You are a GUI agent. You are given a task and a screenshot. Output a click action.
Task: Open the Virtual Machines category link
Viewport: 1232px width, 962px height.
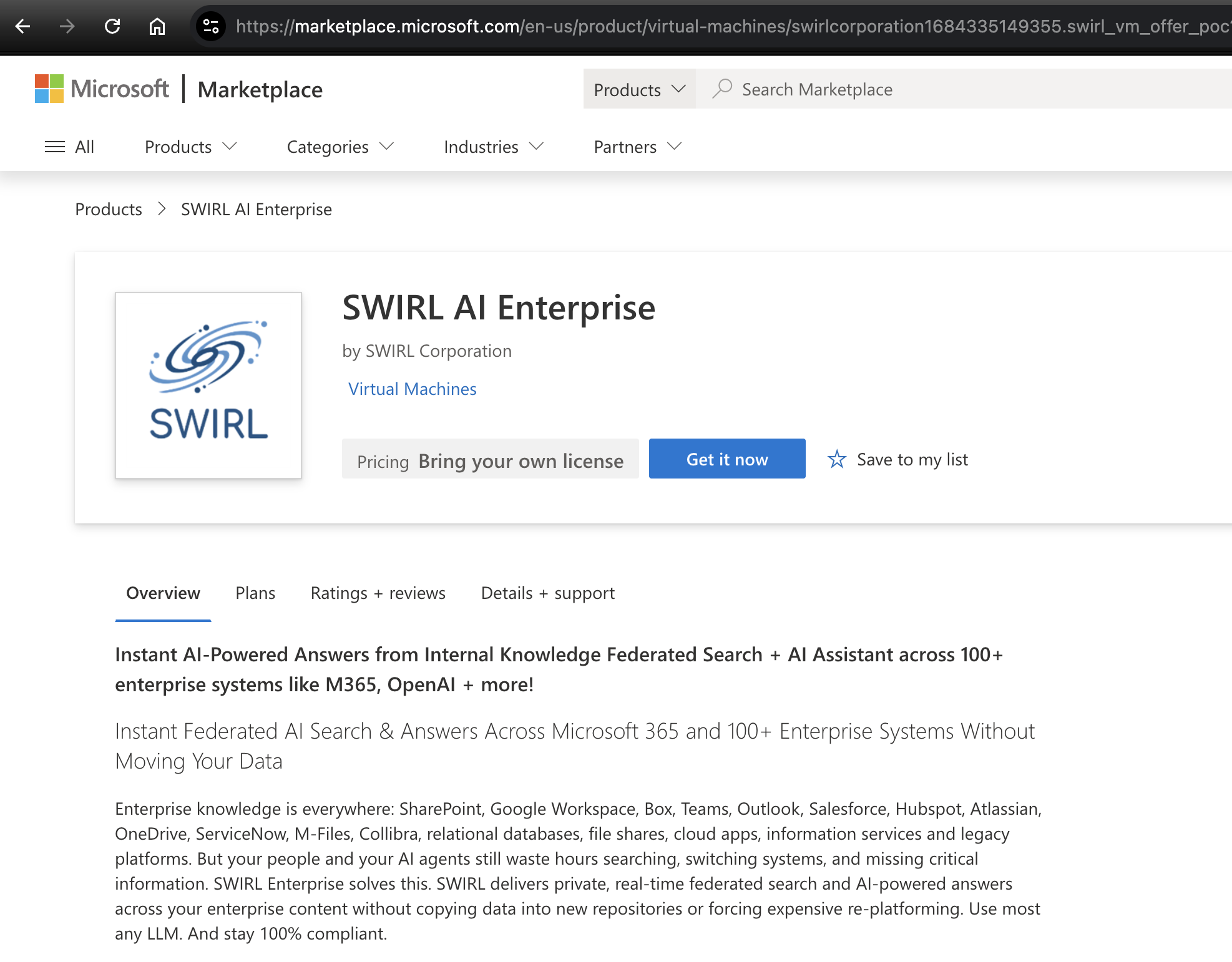[411, 388]
